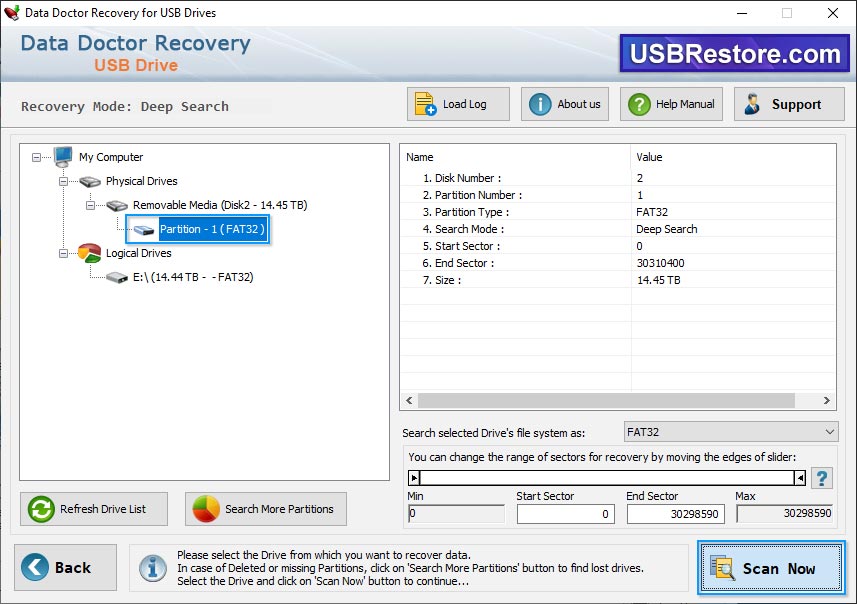Click the Physical Drives disk icon

pos(90,181)
